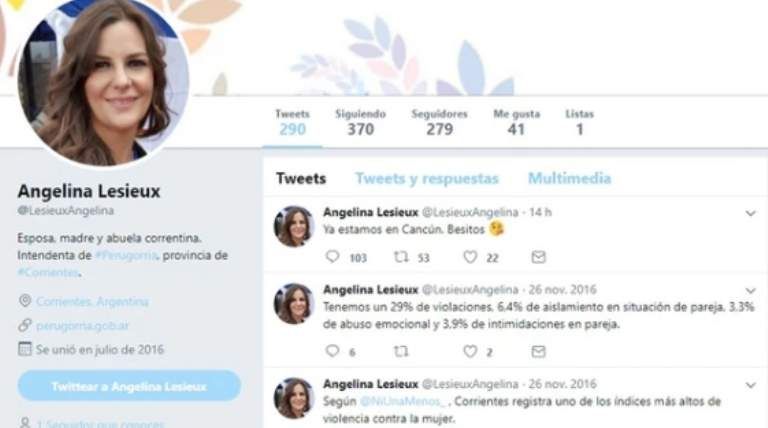Open the Multimedia tab
768x428 pixels.
[x=570, y=178]
